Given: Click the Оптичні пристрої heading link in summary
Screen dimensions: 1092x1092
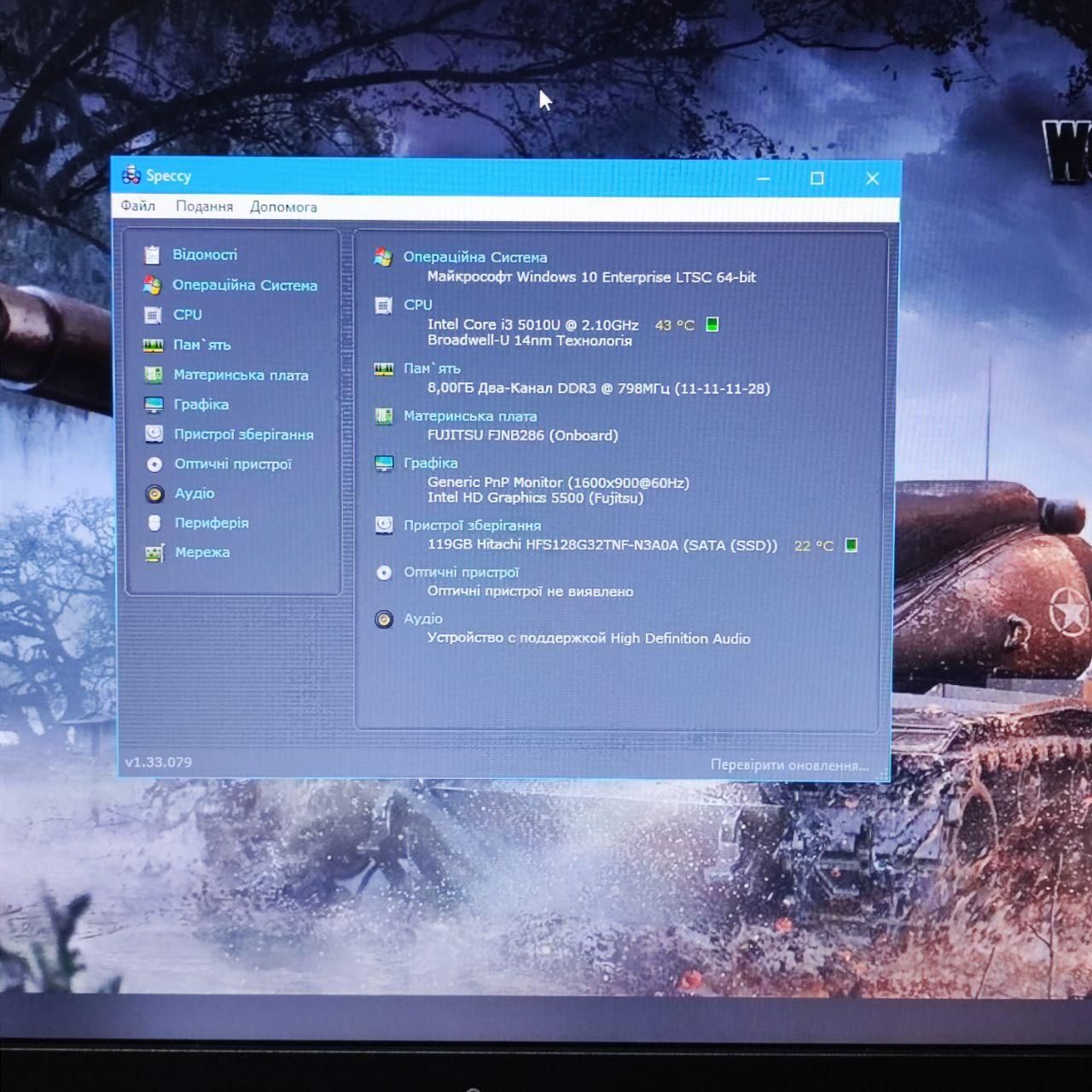Looking at the screenshot, I should [x=462, y=572].
